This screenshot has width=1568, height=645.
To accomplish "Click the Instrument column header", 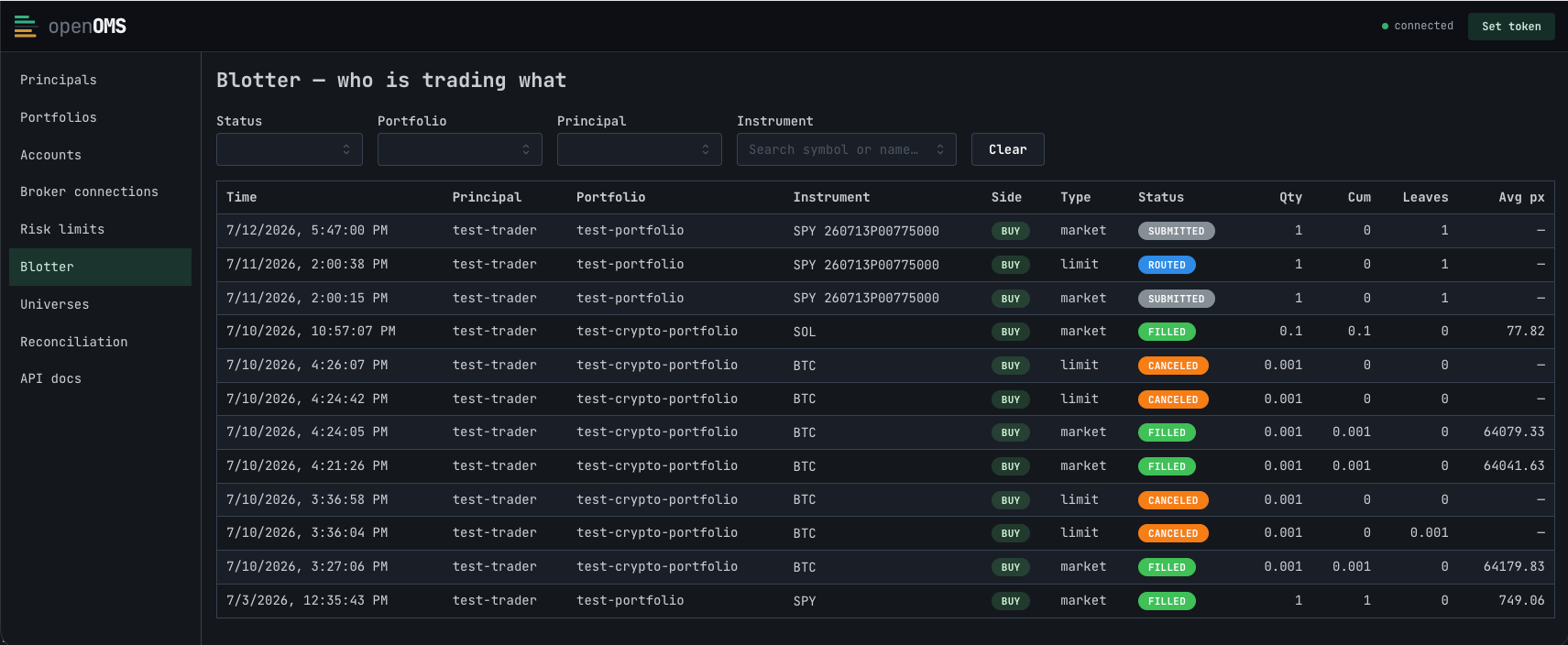I will [x=831, y=197].
